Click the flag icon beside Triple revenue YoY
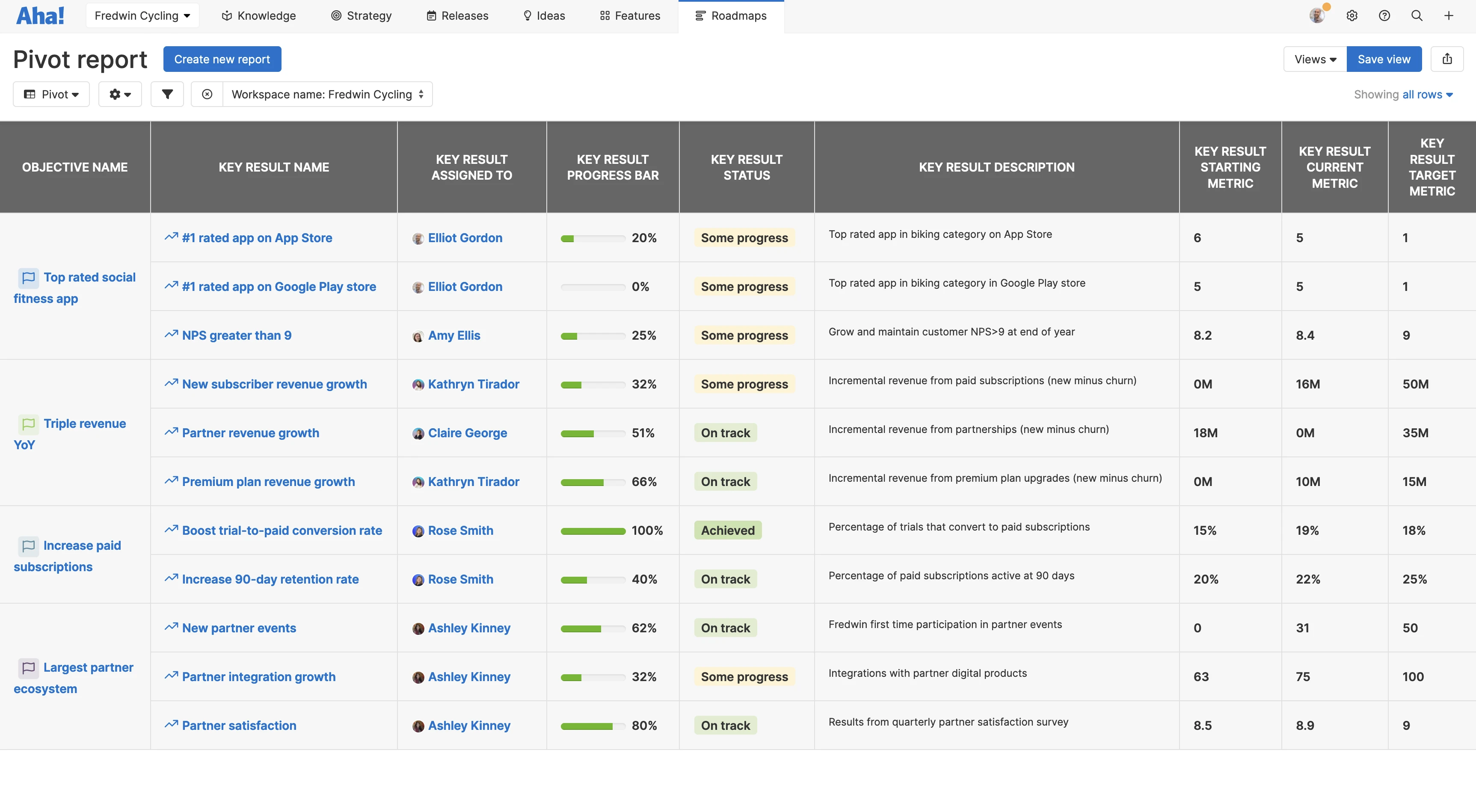Viewport: 1476px width, 812px height. [x=28, y=424]
